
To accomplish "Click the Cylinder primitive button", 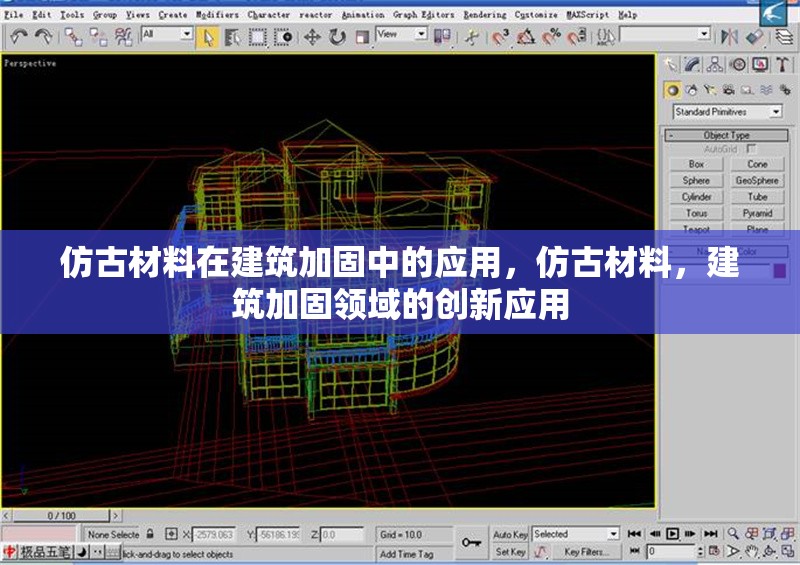I will 696,197.
